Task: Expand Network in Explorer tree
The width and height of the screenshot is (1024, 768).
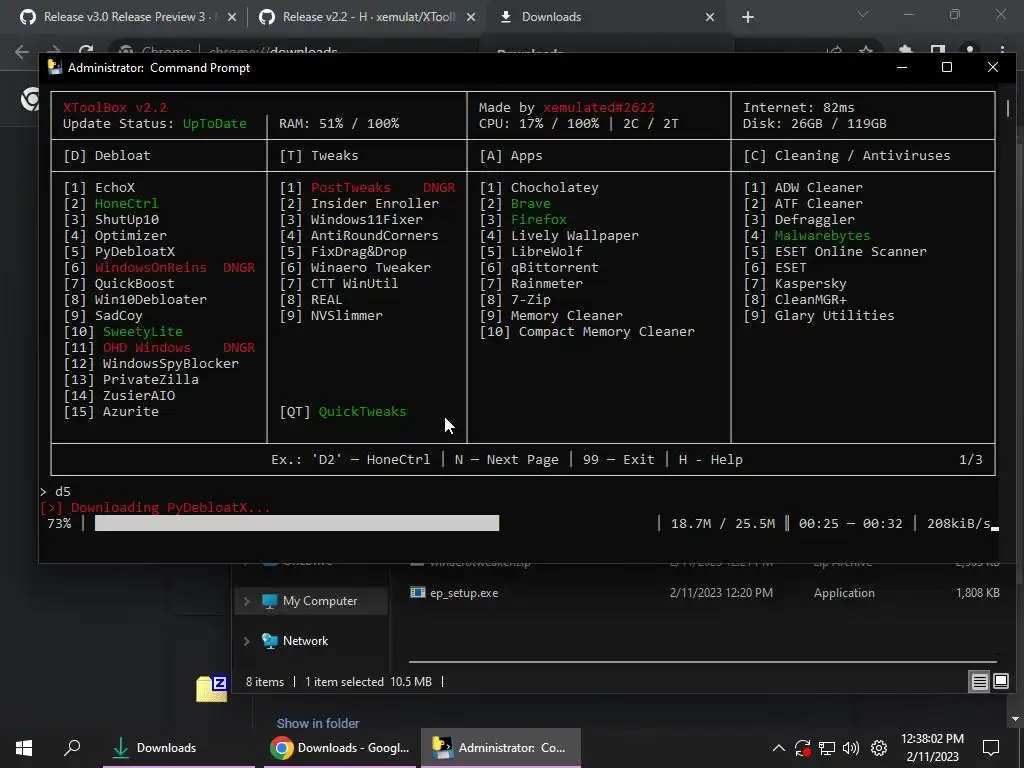Action: (246, 641)
